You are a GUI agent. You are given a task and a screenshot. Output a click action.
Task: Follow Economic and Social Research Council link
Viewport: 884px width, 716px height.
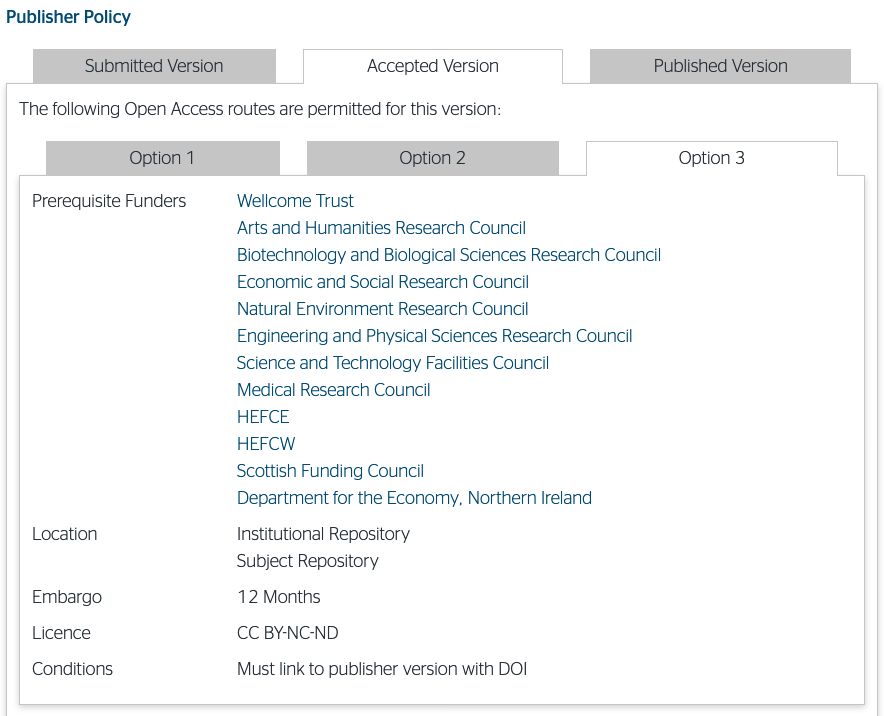point(383,282)
